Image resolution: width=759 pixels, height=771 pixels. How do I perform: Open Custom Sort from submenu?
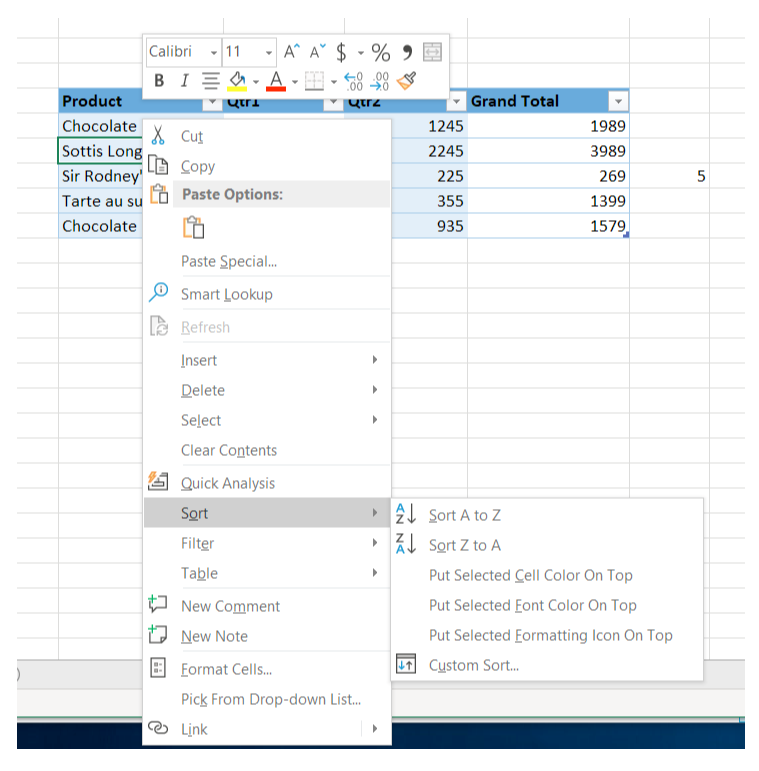[x=473, y=665]
